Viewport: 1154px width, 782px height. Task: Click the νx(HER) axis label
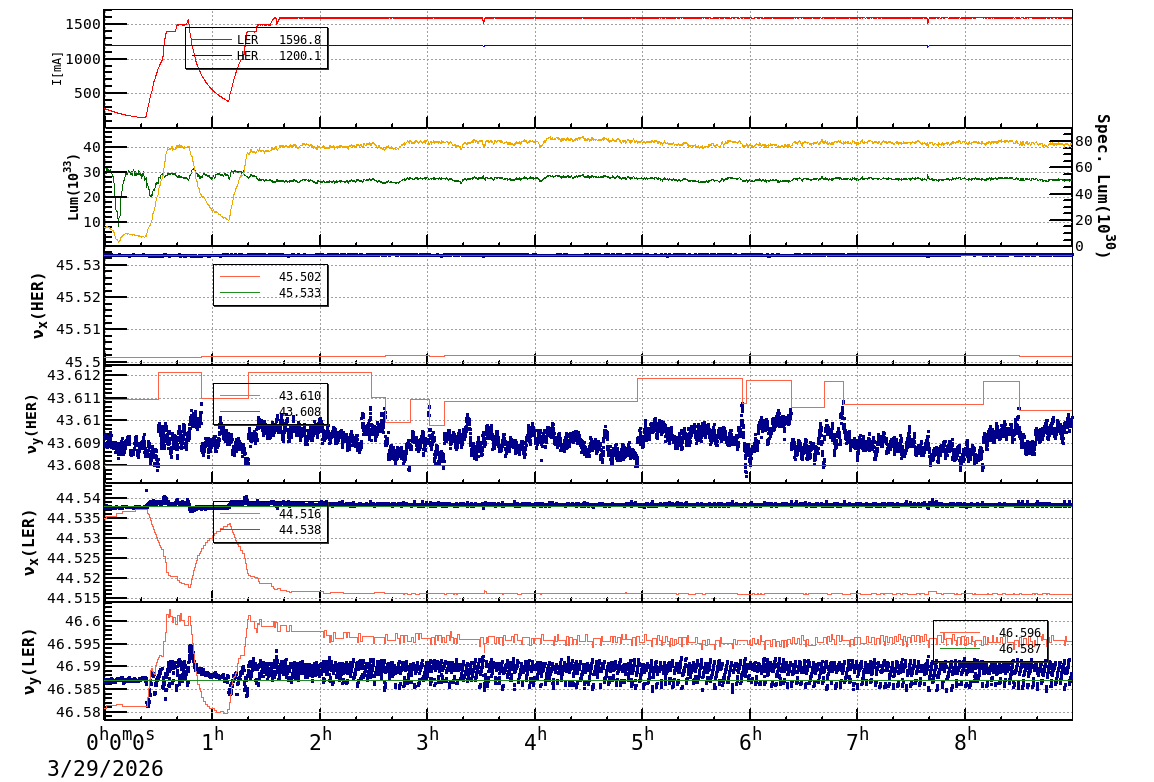click(x=39, y=305)
